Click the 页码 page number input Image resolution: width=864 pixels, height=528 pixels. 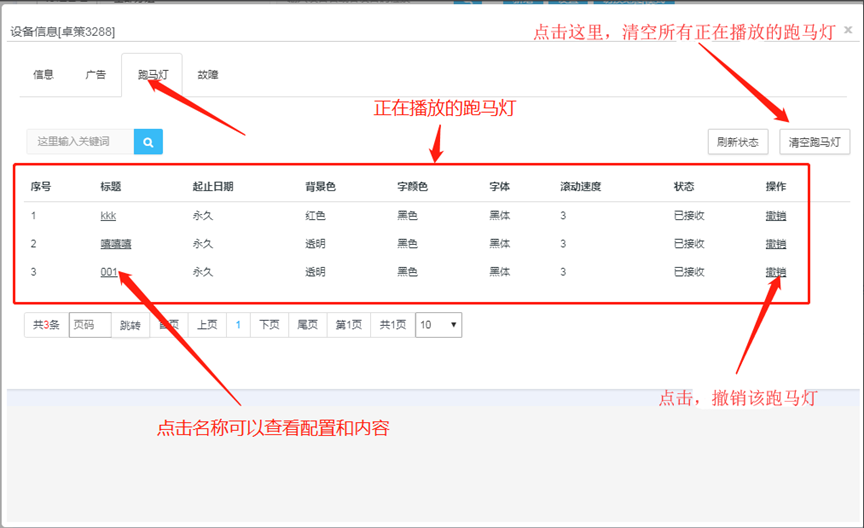pos(89,325)
